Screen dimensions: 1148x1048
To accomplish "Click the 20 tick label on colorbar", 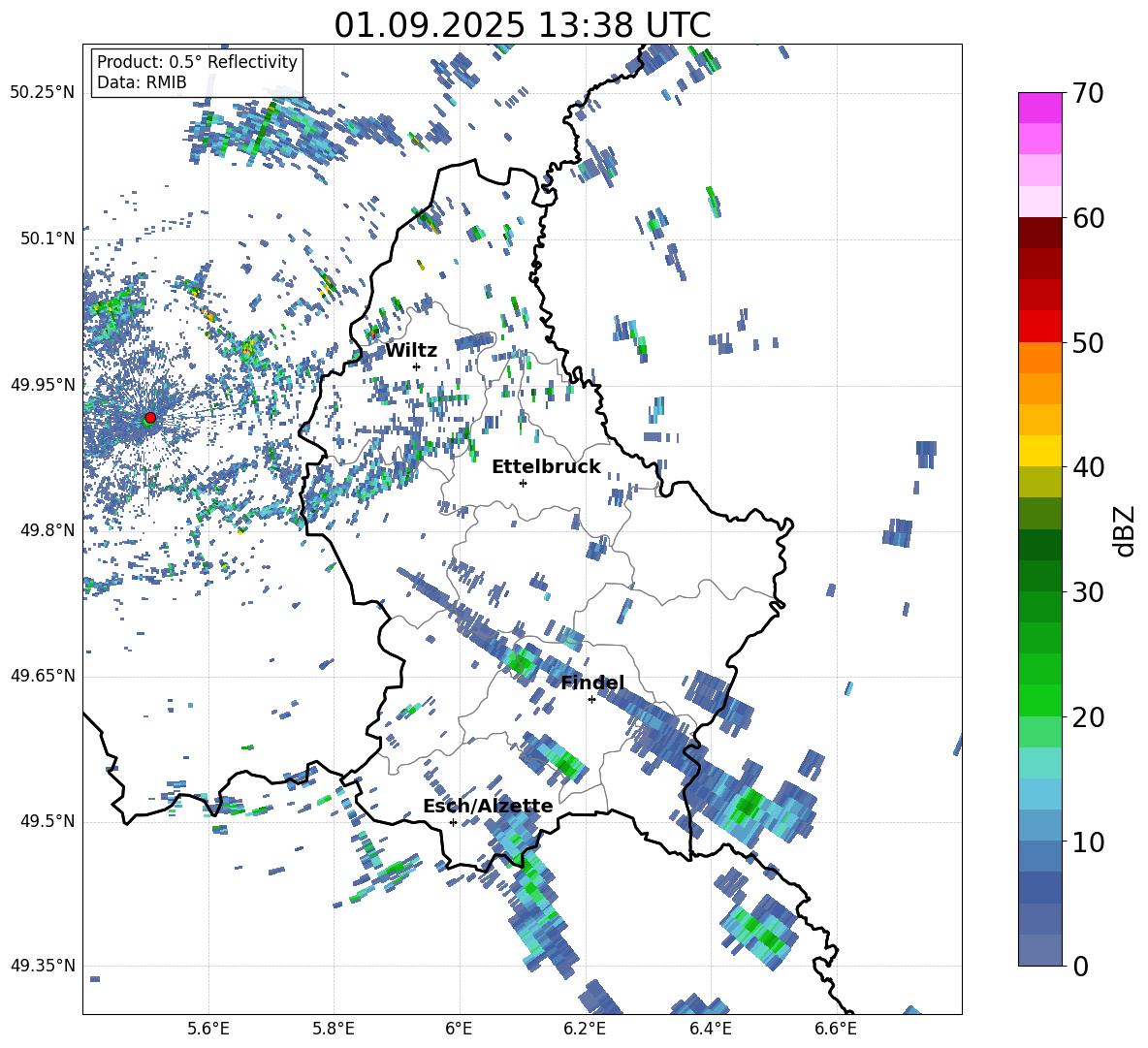I will click(1088, 717).
